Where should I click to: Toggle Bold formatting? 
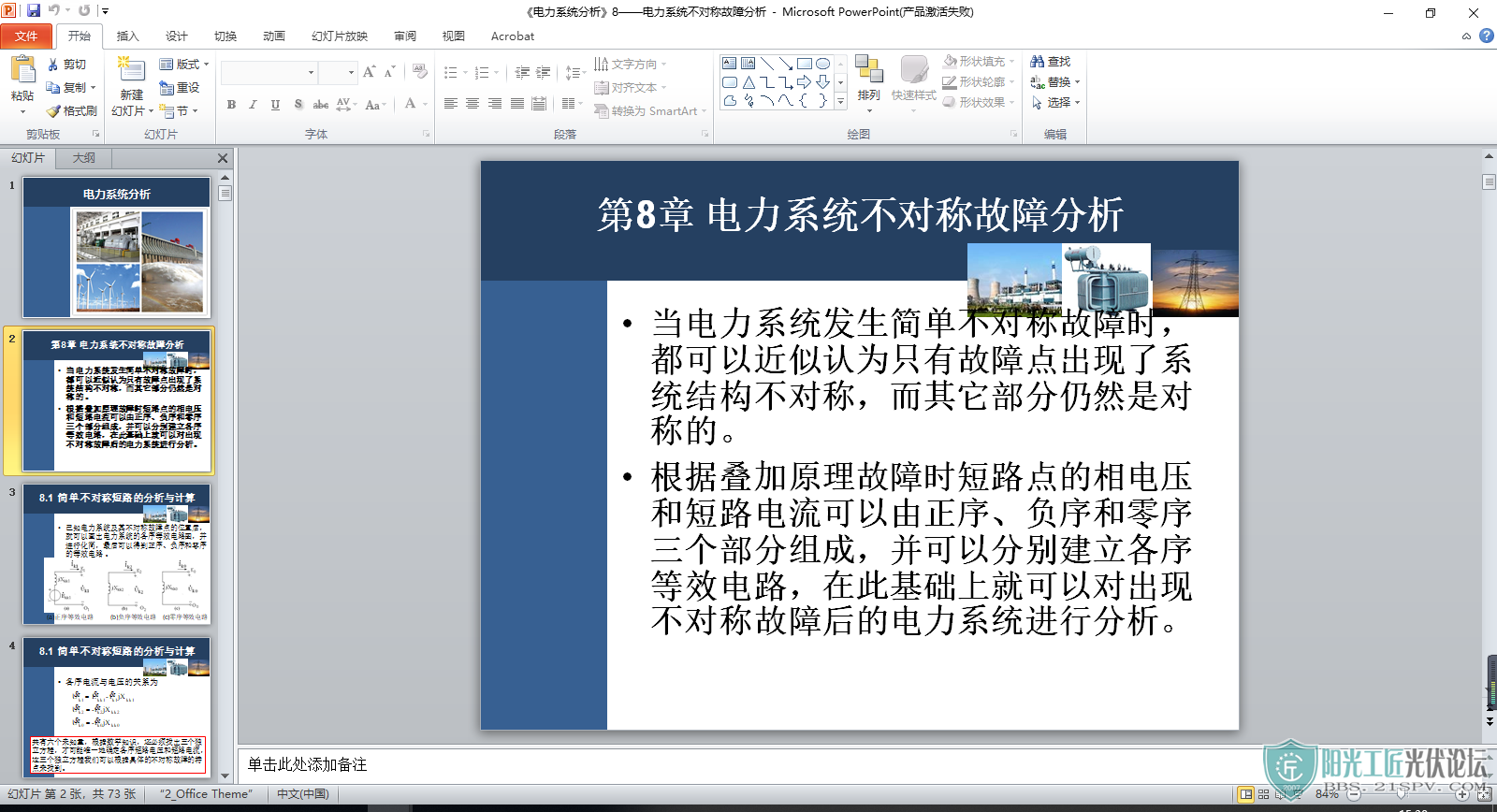(231, 105)
